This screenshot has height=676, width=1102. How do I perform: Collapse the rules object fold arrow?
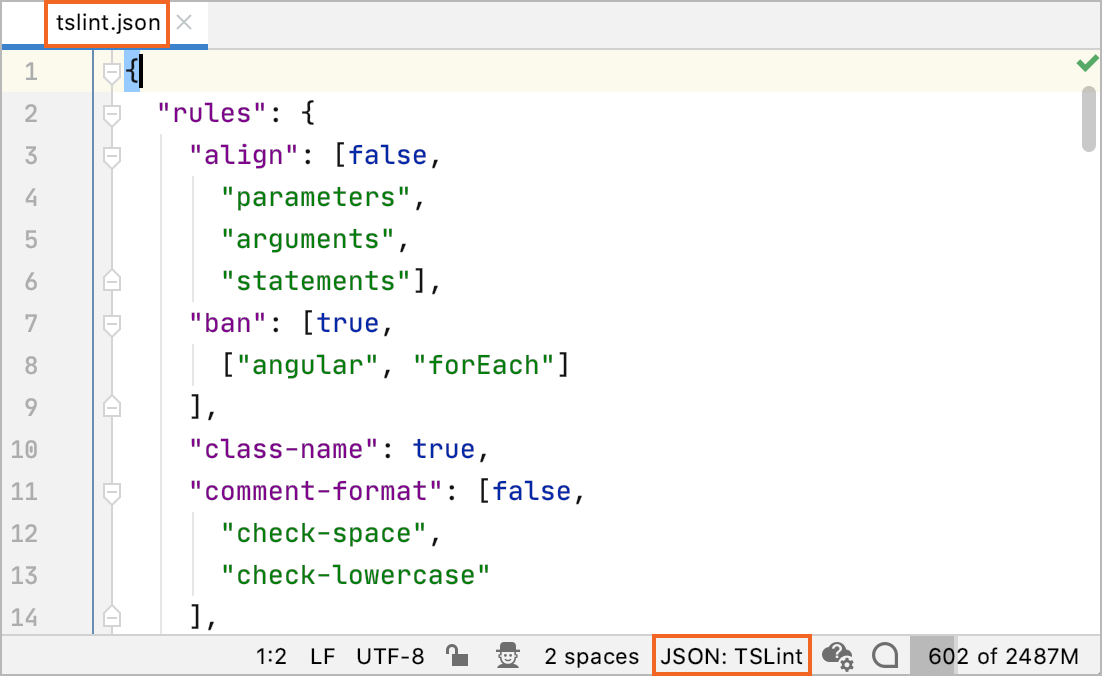click(111, 113)
